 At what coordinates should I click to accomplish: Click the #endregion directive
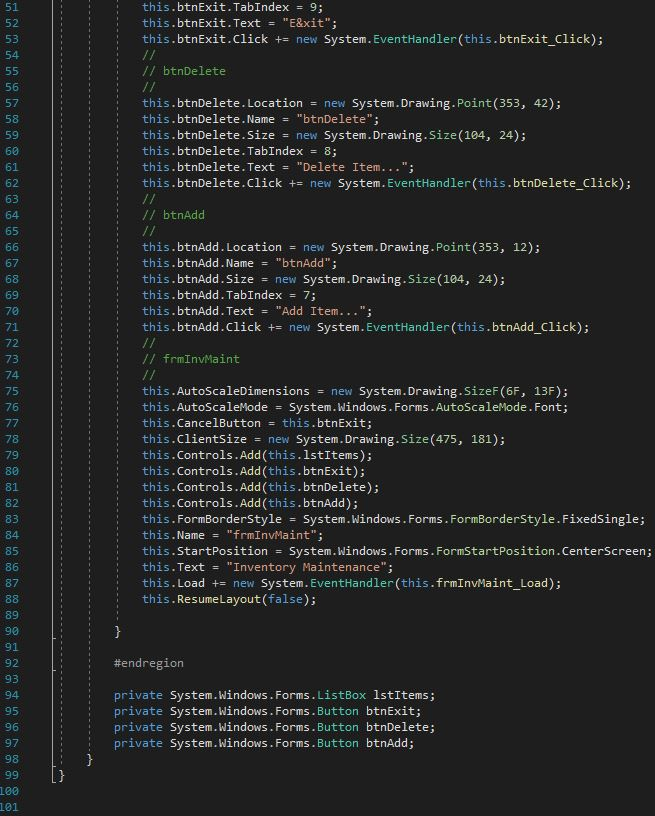tap(149, 664)
